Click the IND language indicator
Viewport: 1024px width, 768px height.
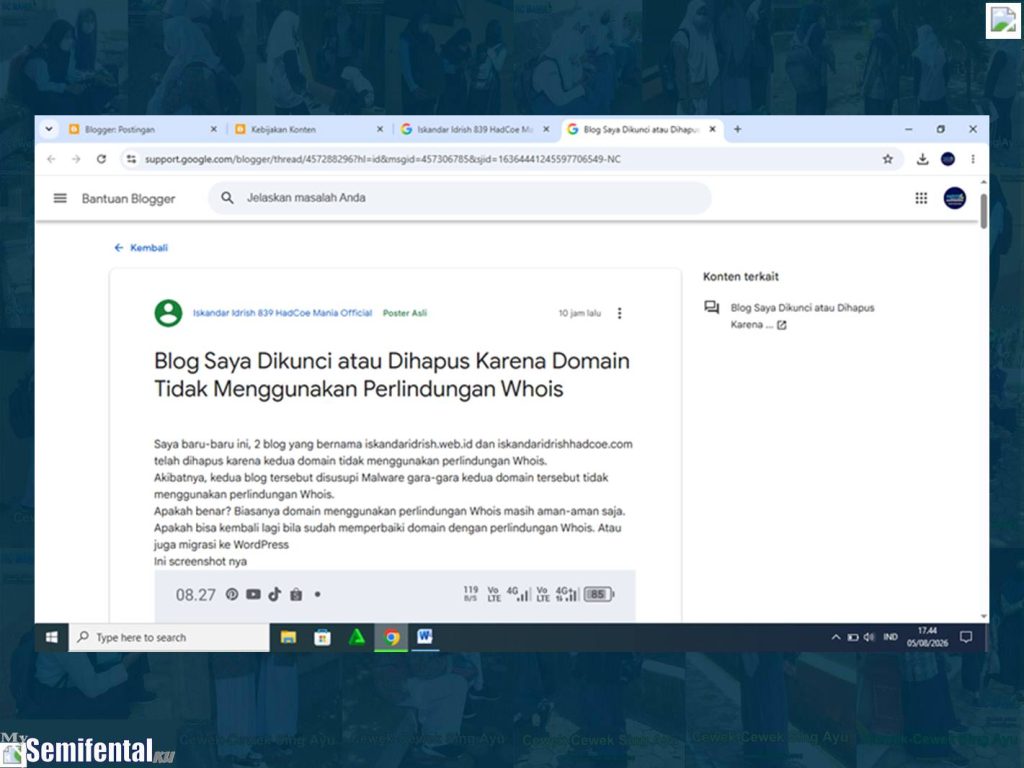889,637
